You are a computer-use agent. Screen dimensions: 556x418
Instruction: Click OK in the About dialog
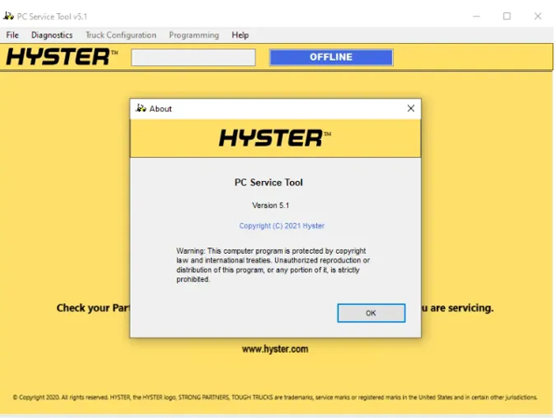coord(371,313)
